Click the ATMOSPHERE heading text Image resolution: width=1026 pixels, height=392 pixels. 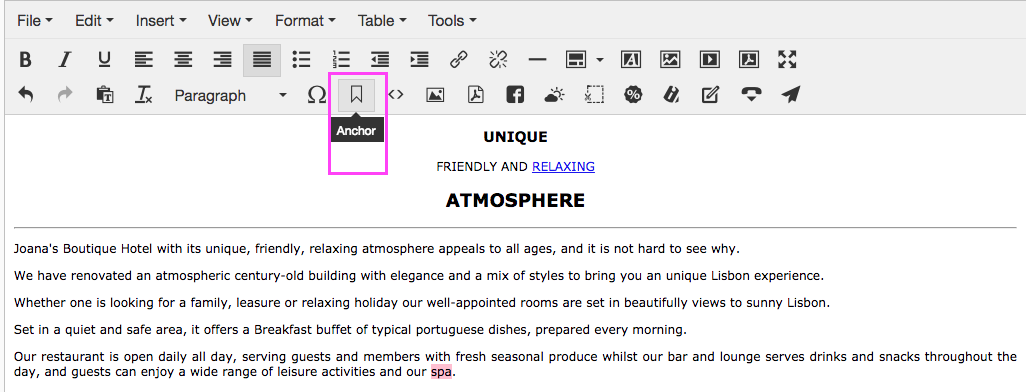click(x=515, y=200)
